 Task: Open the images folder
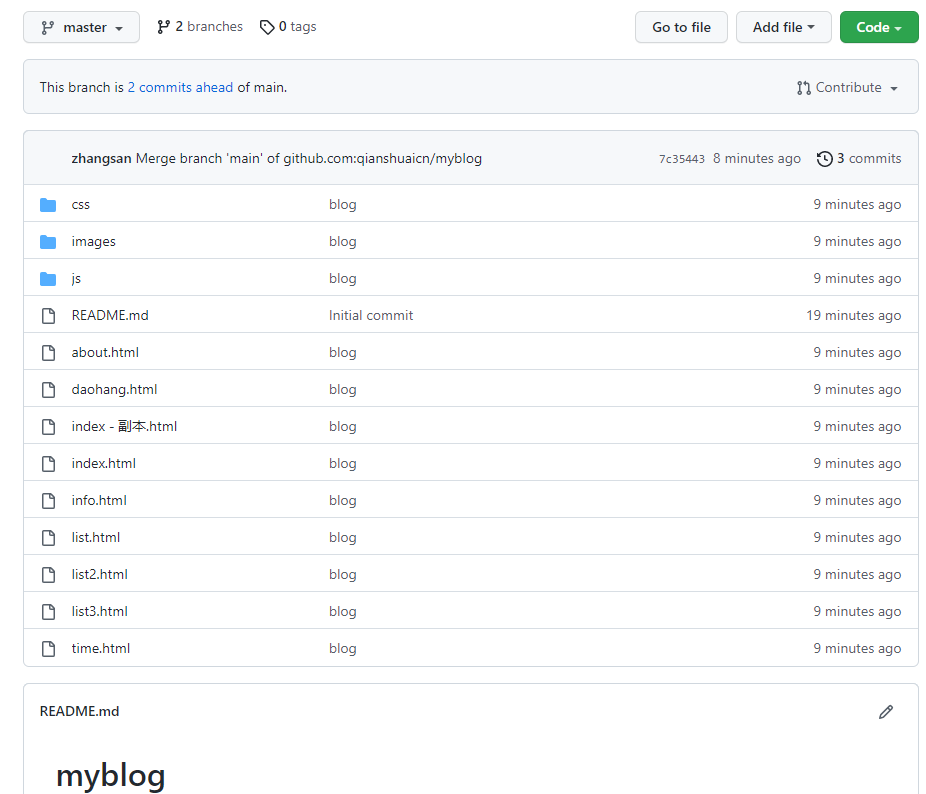pyautogui.click(x=93, y=242)
